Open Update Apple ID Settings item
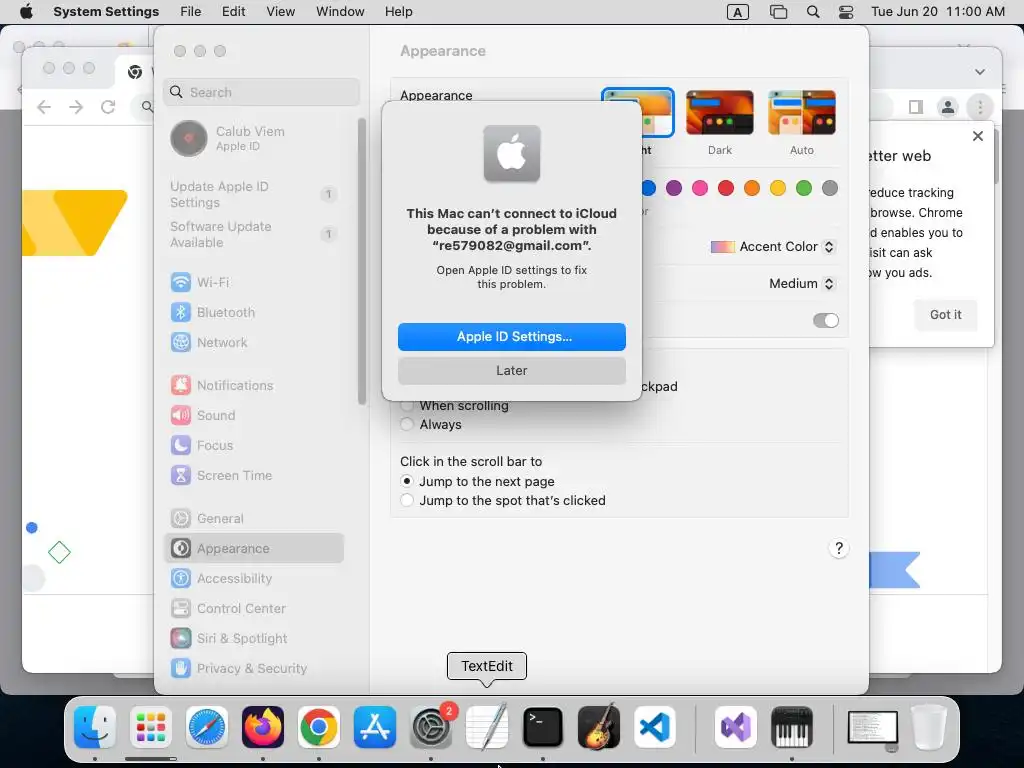This screenshot has height=768, width=1024. click(x=254, y=194)
